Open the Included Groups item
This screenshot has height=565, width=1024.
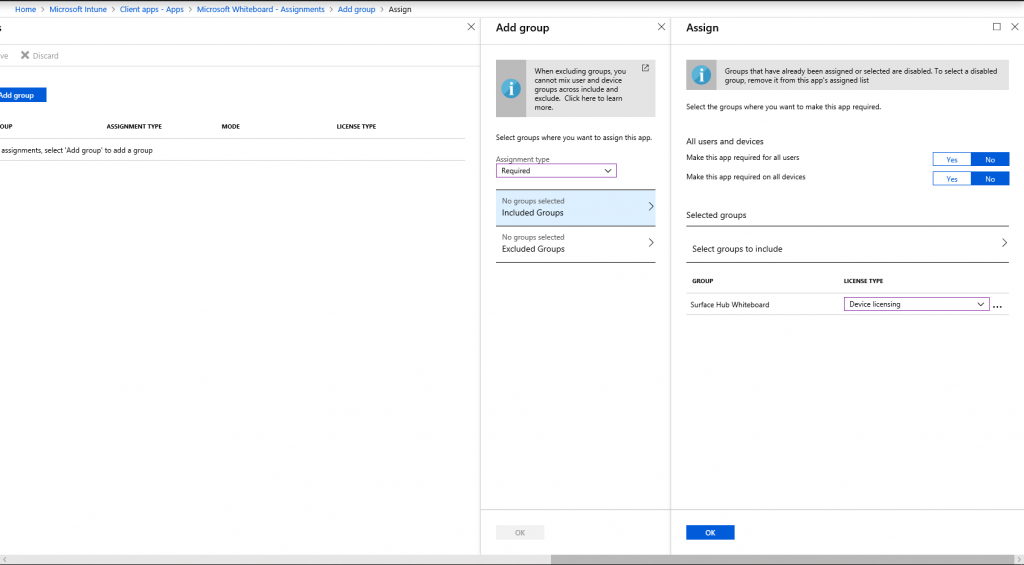click(x=575, y=207)
